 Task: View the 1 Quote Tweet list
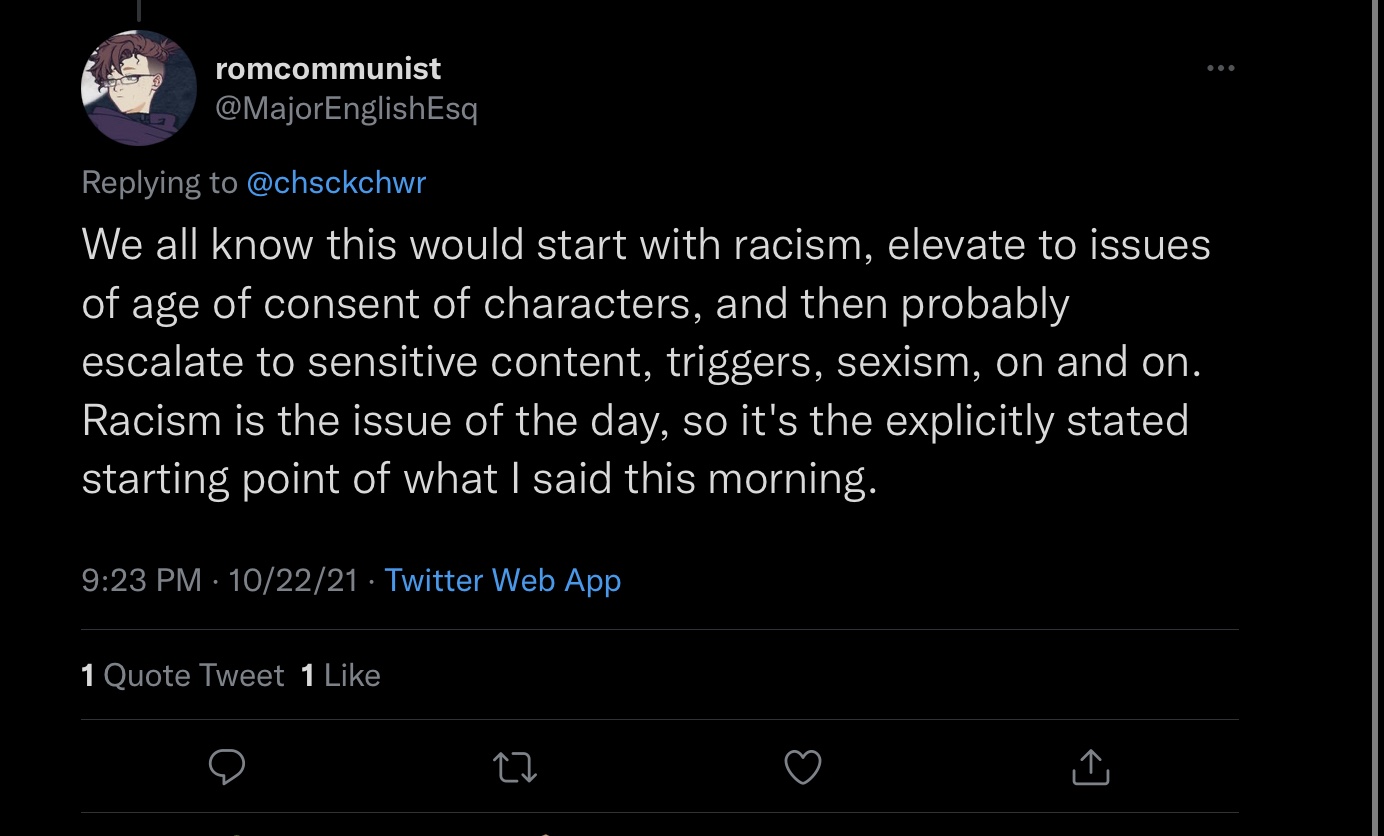tap(183, 675)
